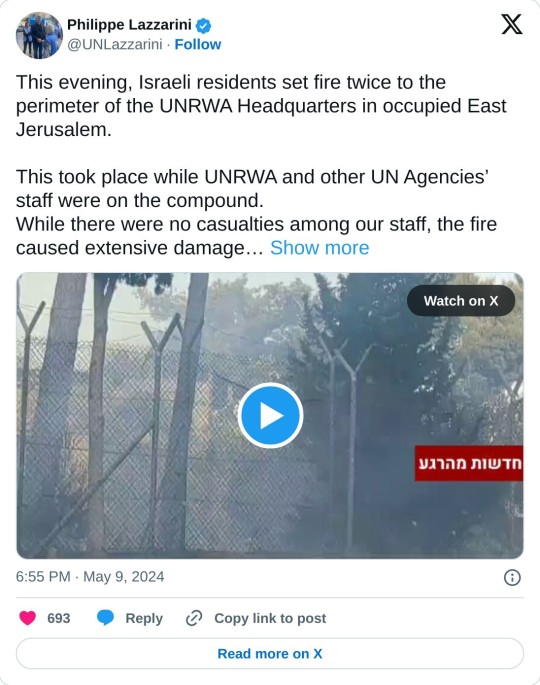Screen dimensions: 540x685
Task: Like the post with heart icon
Action: coord(28,618)
